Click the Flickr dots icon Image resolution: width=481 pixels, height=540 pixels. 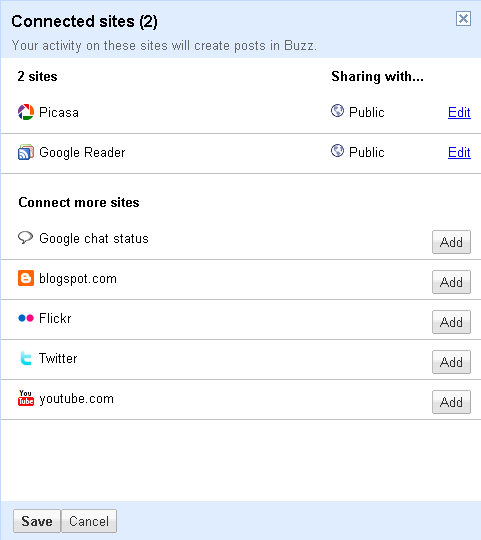(x=26, y=318)
